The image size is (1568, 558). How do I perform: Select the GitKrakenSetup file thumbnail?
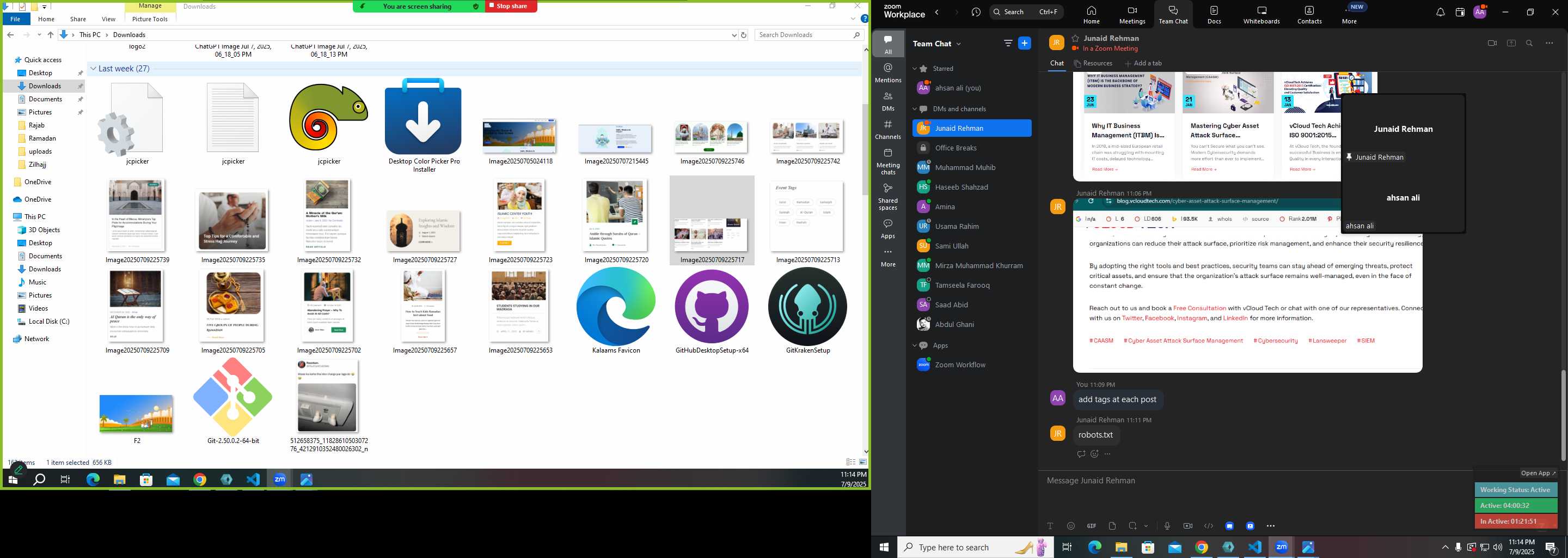(x=808, y=311)
